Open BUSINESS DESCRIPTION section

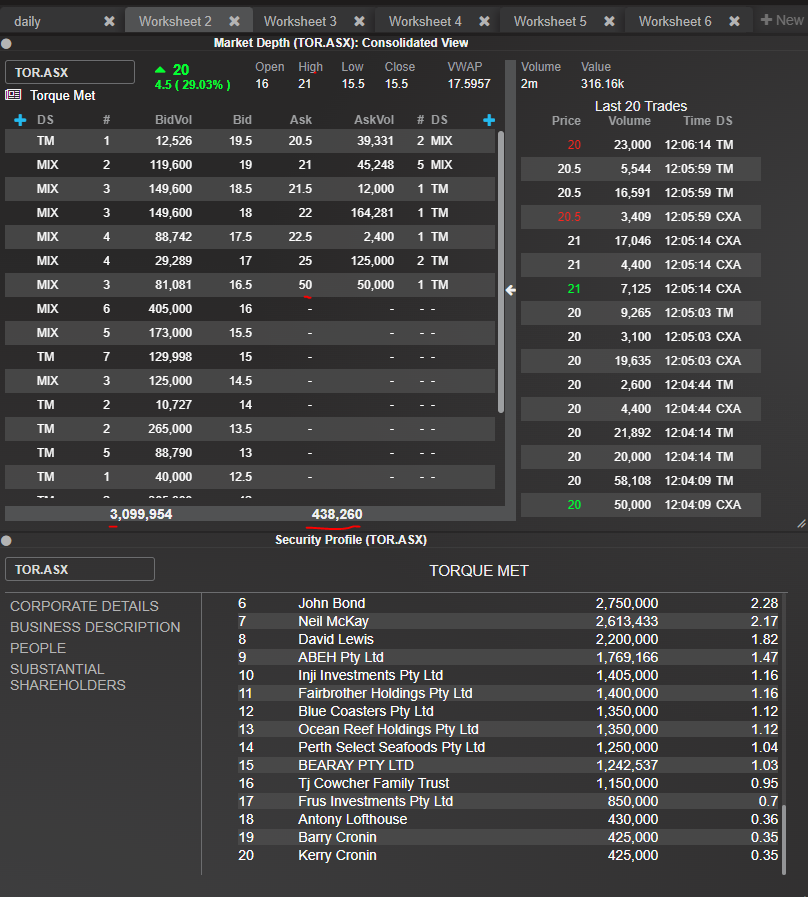tap(95, 627)
